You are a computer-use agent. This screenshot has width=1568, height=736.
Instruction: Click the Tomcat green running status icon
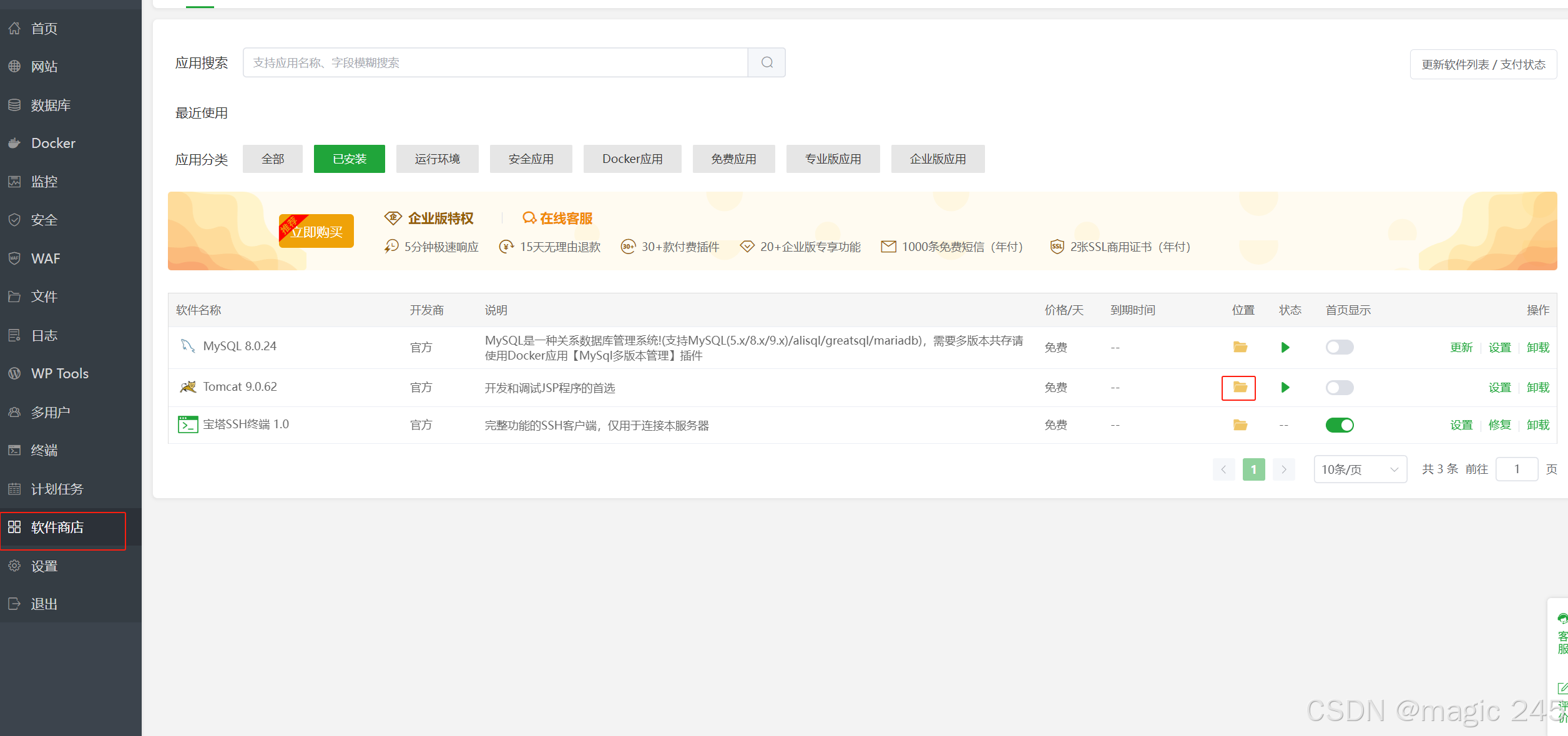pos(1285,388)
